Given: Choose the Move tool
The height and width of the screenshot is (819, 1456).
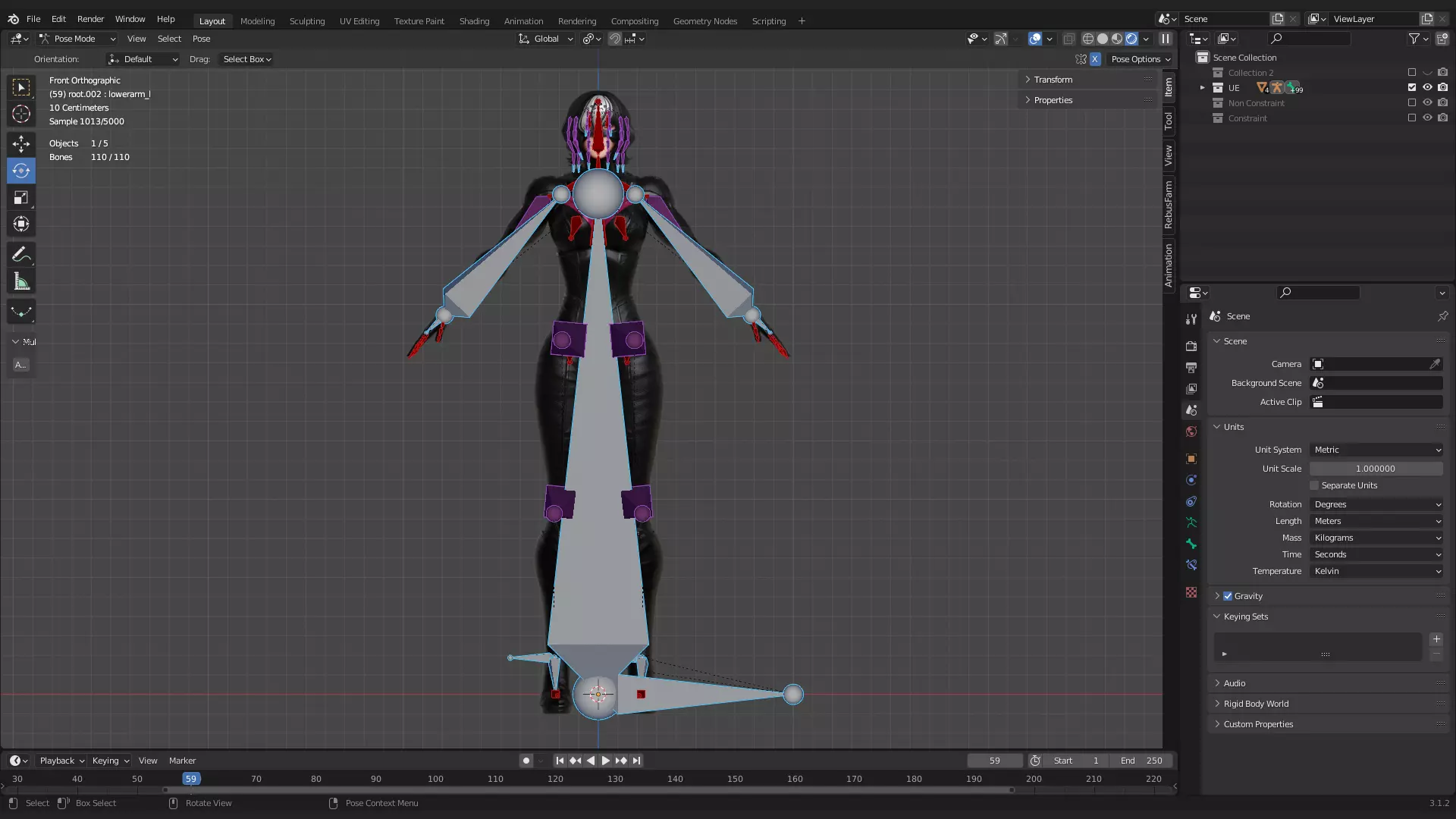Looking at the screenshot, I should [21, 144].
